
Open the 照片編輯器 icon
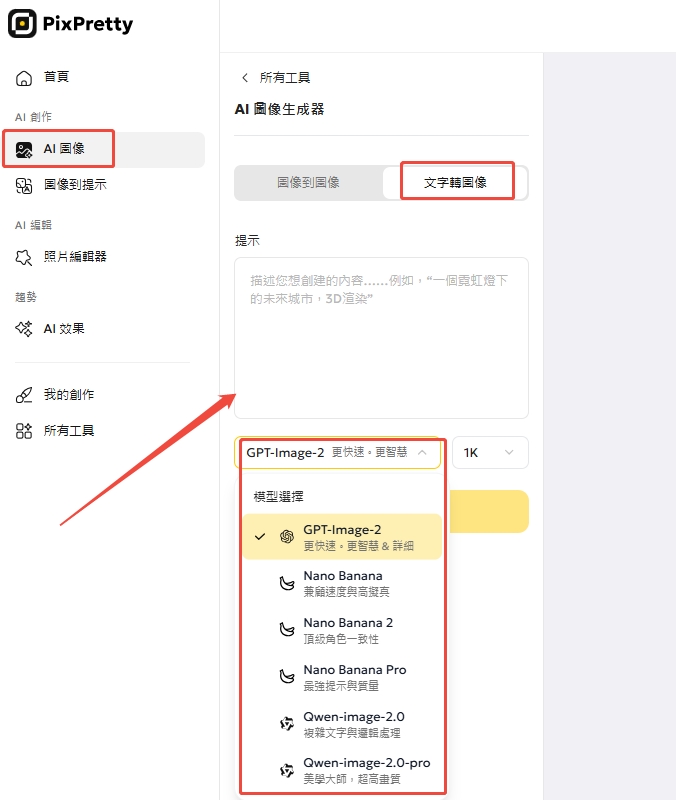pyautogui.click(x=23, y=257)
